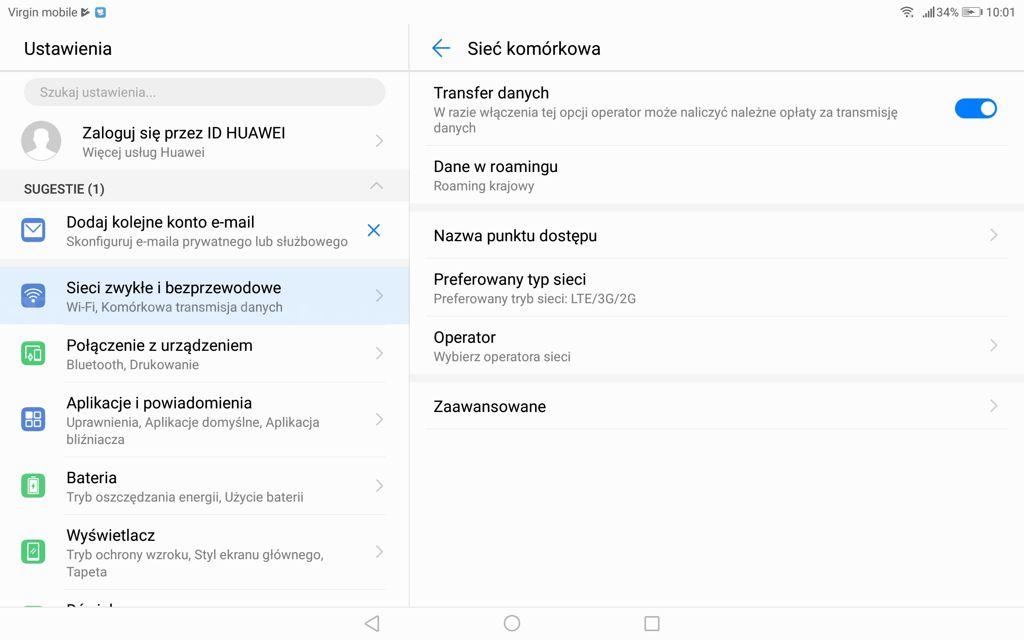The height and width of the screenshot is (640, 1024).
Task: Dismiss the Dodaj kolejne konto e-mail suggestion
Action: [x=374, y=230]
